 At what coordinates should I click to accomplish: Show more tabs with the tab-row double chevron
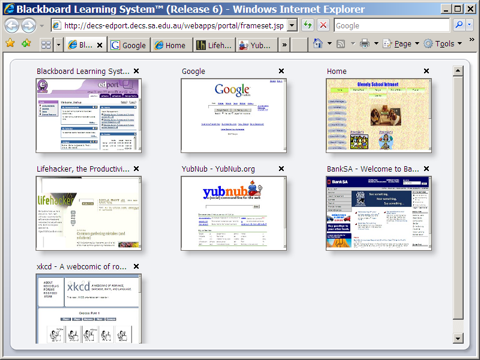click(284, 45)
